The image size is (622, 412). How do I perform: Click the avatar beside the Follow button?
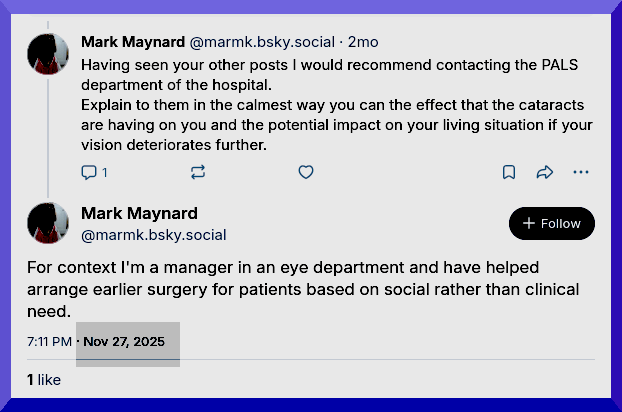point(48,224)
